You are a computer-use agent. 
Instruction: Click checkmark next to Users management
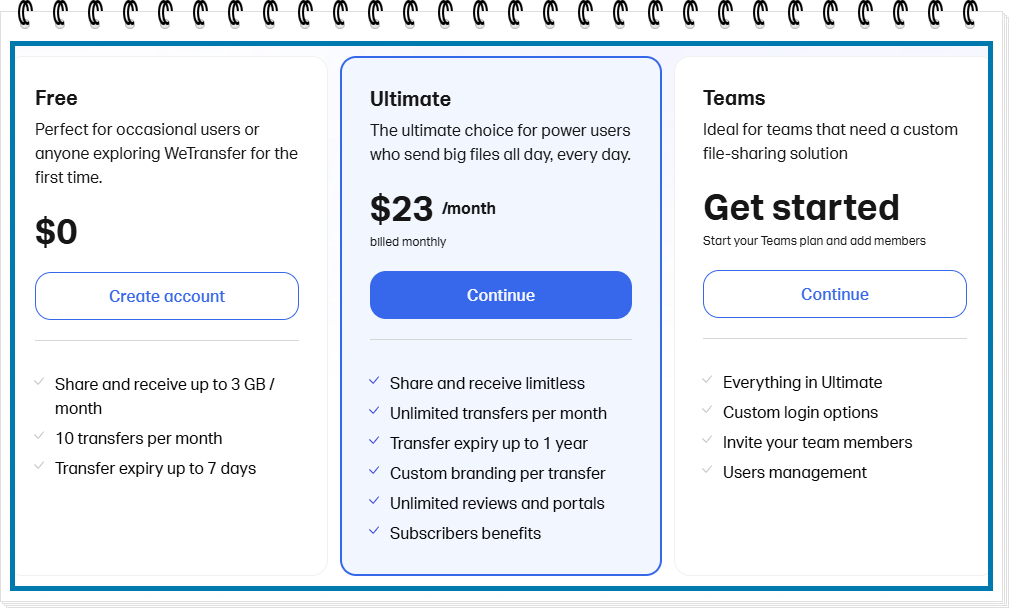click(707, 470)
